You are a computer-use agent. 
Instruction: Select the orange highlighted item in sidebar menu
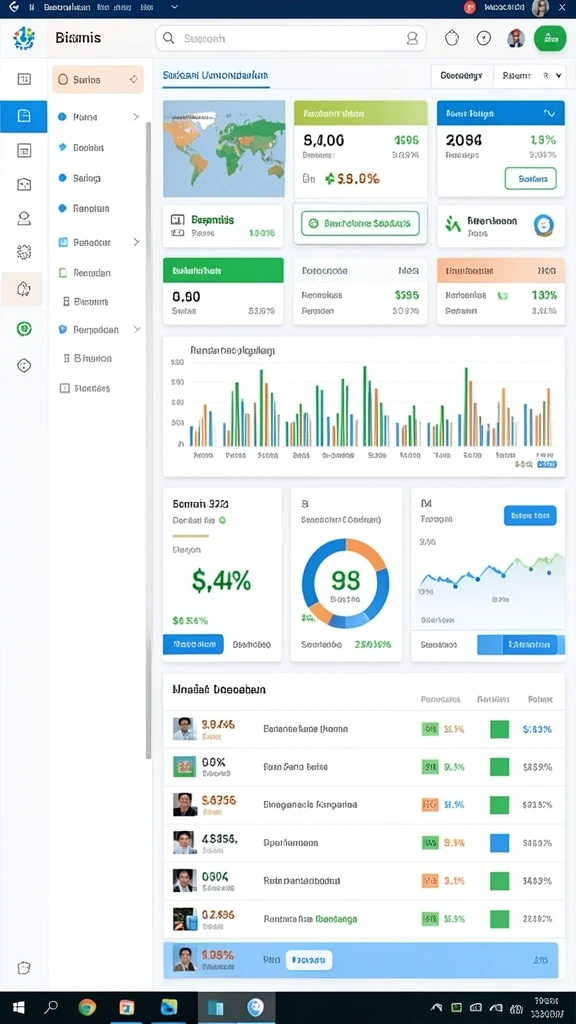pos(98,80)
